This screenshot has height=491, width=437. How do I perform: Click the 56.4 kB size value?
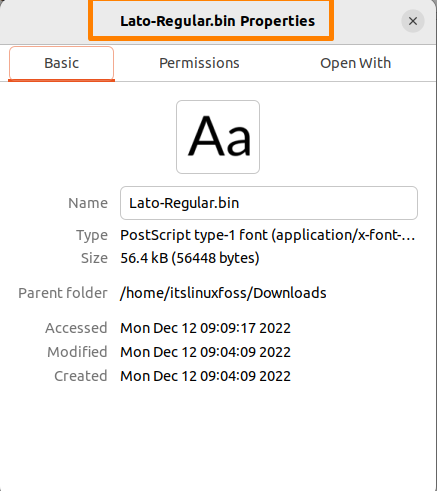[190, 258]
